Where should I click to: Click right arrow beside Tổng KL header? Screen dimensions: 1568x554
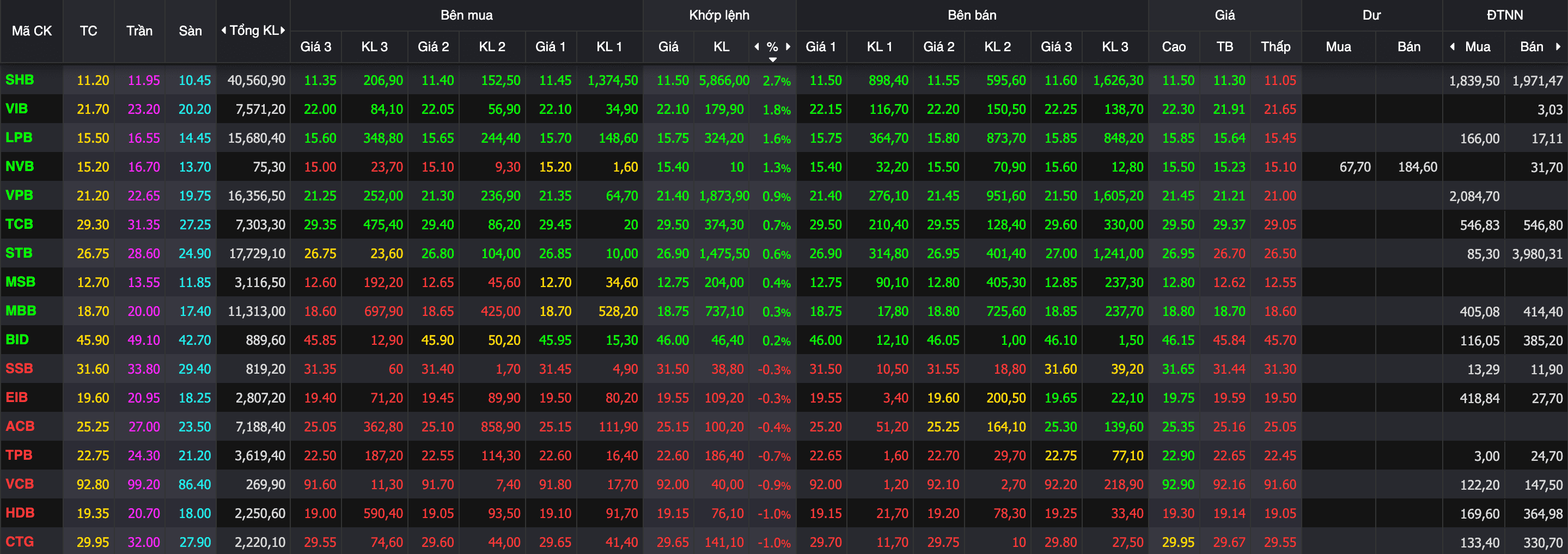coord(283,30)
